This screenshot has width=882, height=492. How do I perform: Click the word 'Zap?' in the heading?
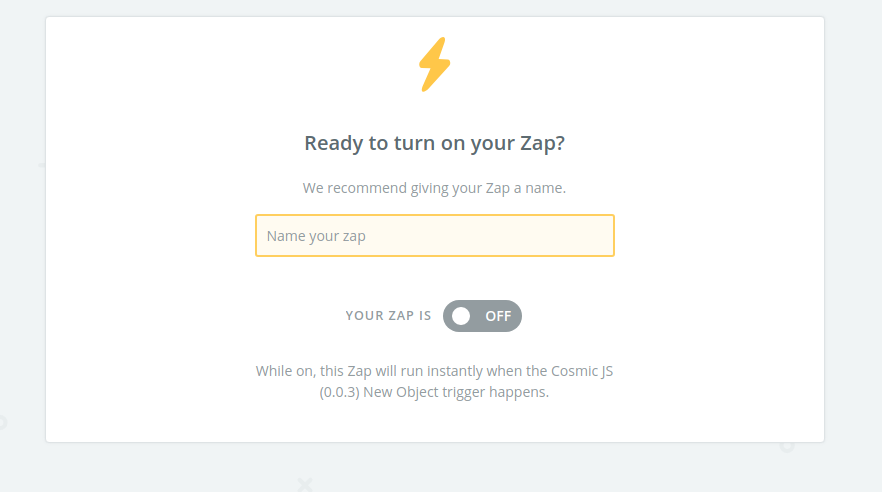542,143
